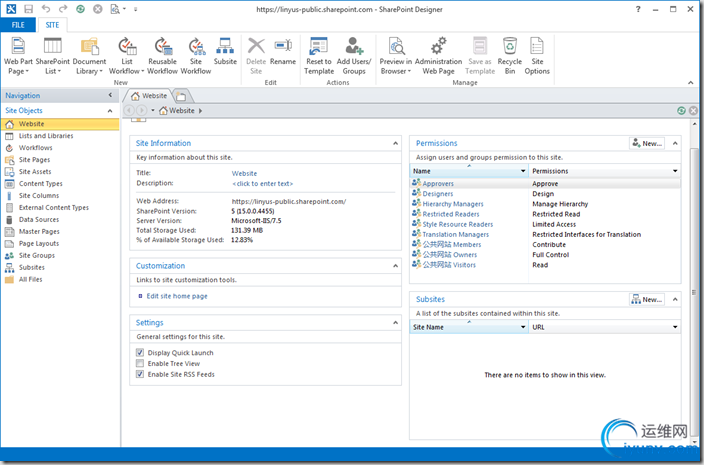Viewport: 704px width, 465px height.
Task: Collapse the Navigation pane
Action: click(x=110, y=95)
